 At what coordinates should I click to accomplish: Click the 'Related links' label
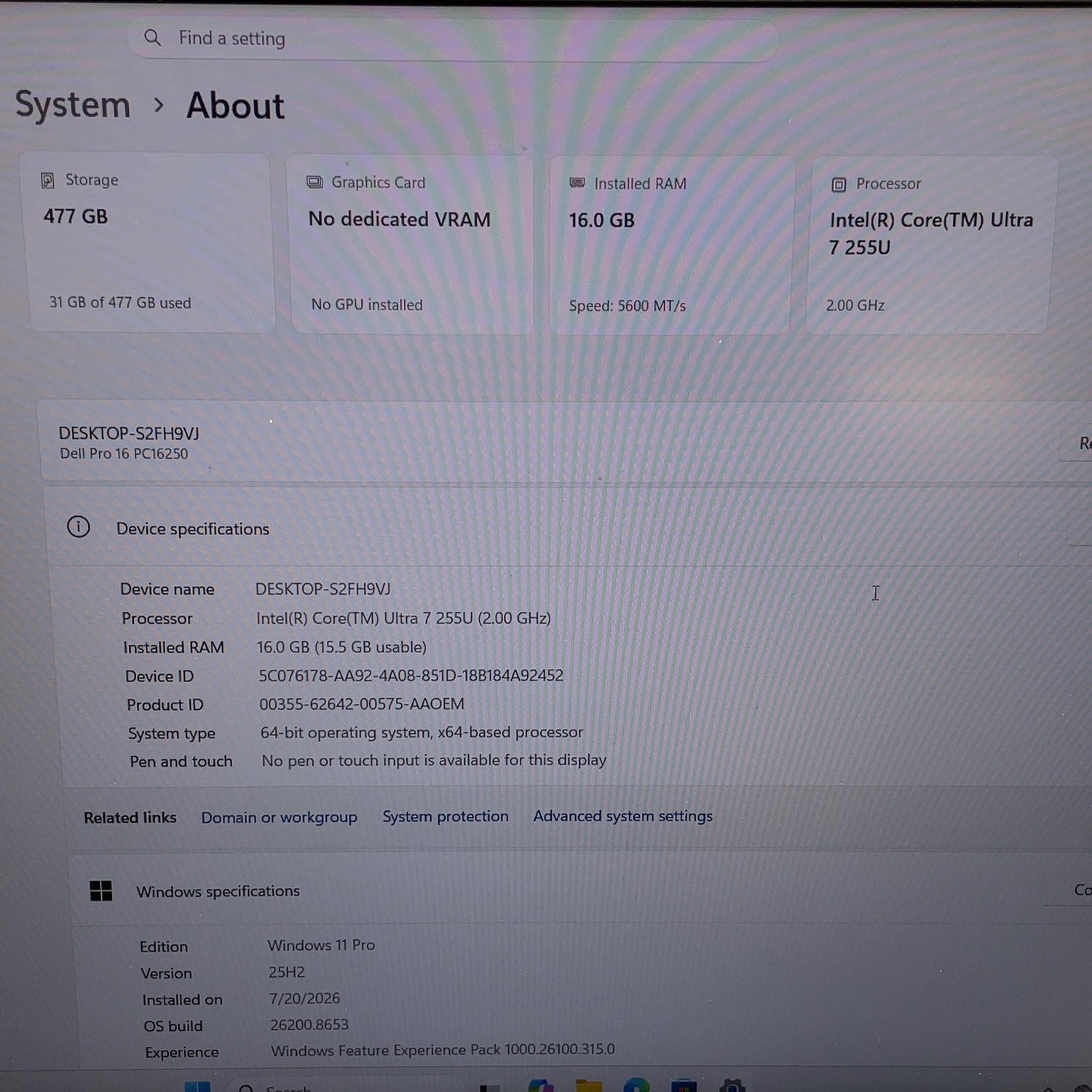pyautogui.click(x=130, y=818)
